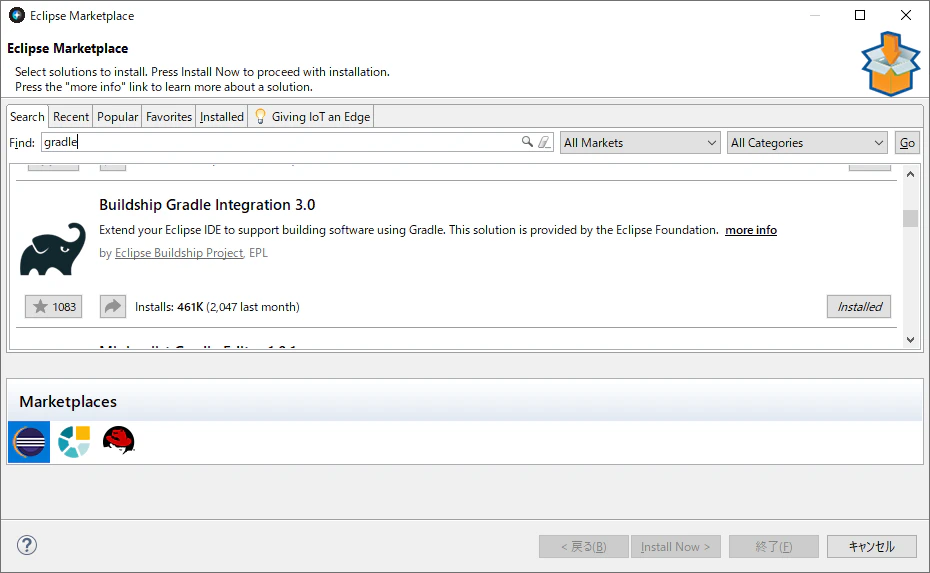Switch to the Recent tab
Image resolution: width=930 pixels, height=573 pixels.
71,117
